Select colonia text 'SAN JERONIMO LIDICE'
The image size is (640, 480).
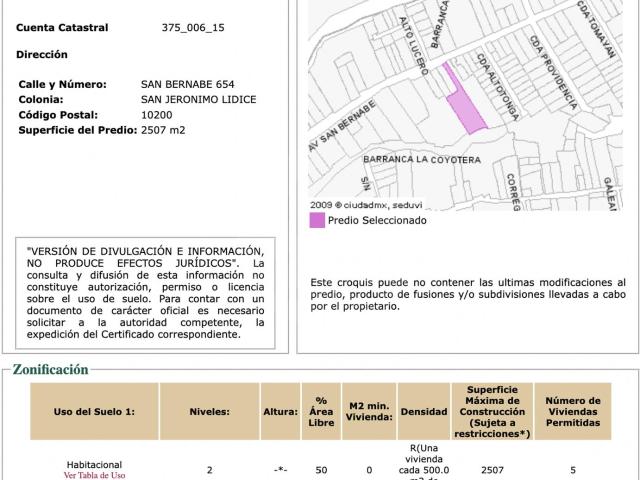(198, 100)
